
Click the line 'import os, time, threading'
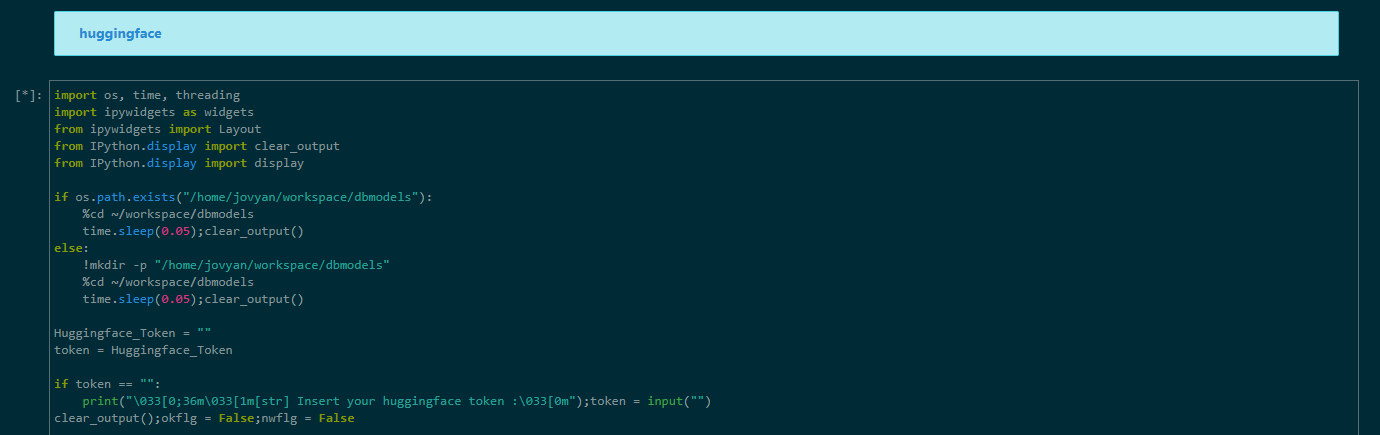(147, 96)
